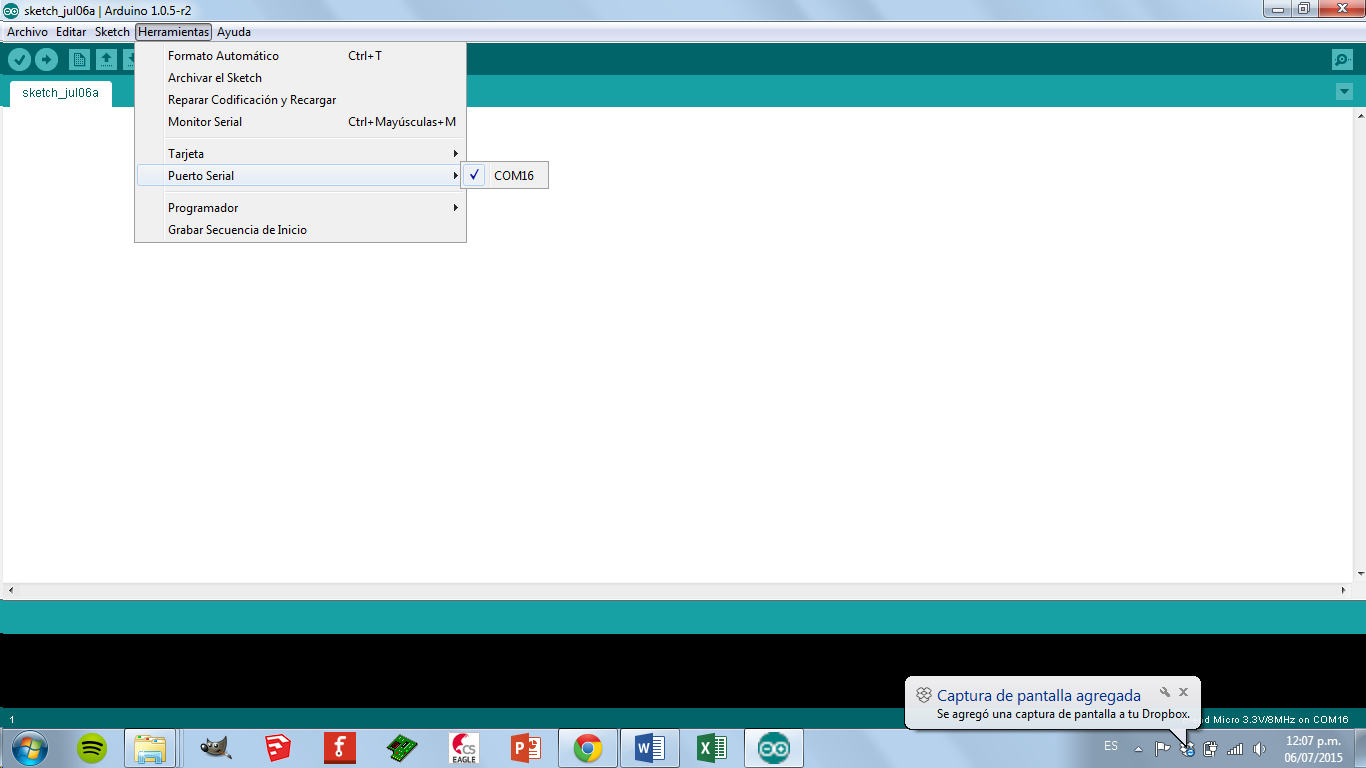Screen dimensions: 1366x768
Task: Click the Action Center flag icon
Action: click(1163, 748)
